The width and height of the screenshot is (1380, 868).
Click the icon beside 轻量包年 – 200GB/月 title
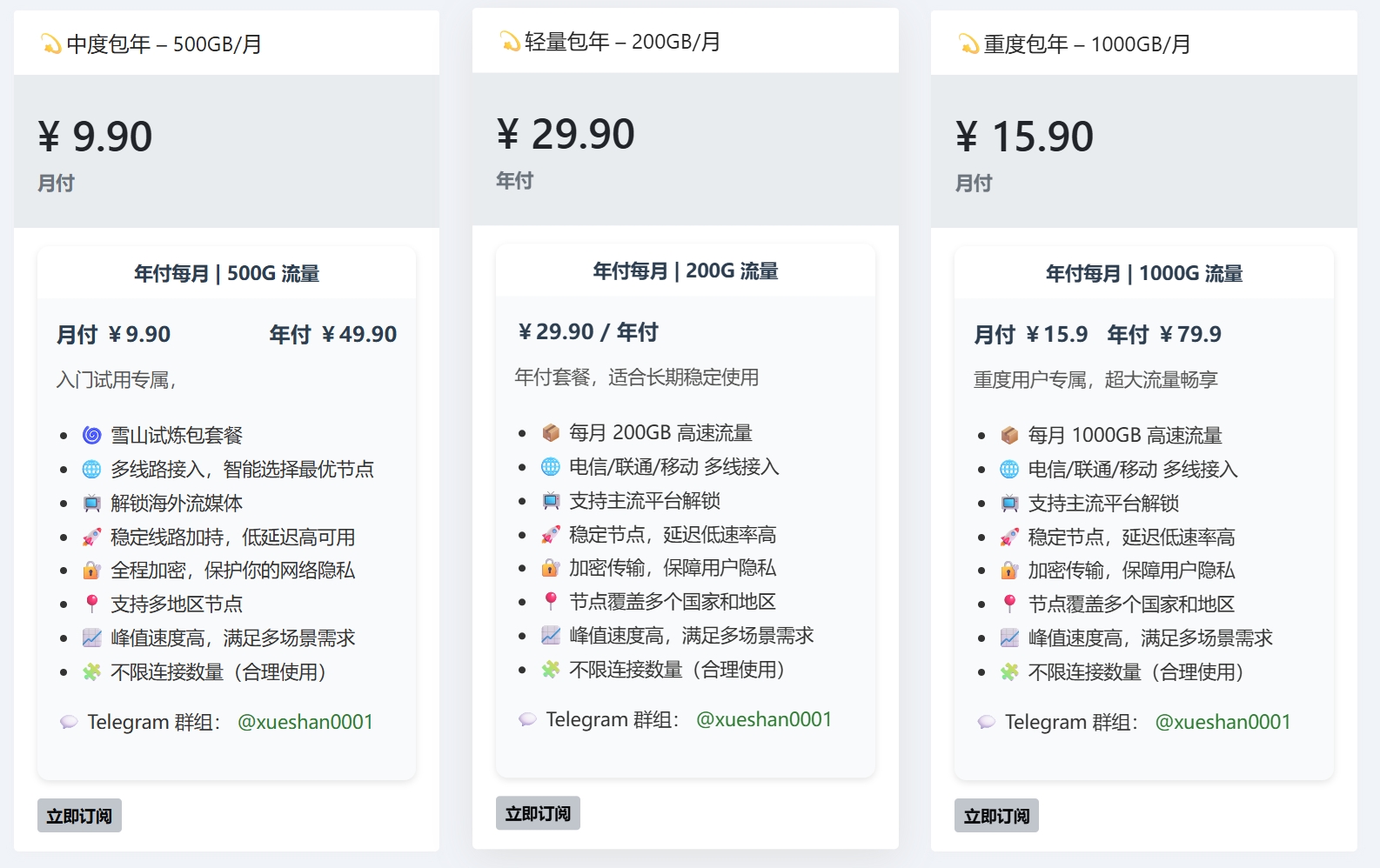(509, 41)
